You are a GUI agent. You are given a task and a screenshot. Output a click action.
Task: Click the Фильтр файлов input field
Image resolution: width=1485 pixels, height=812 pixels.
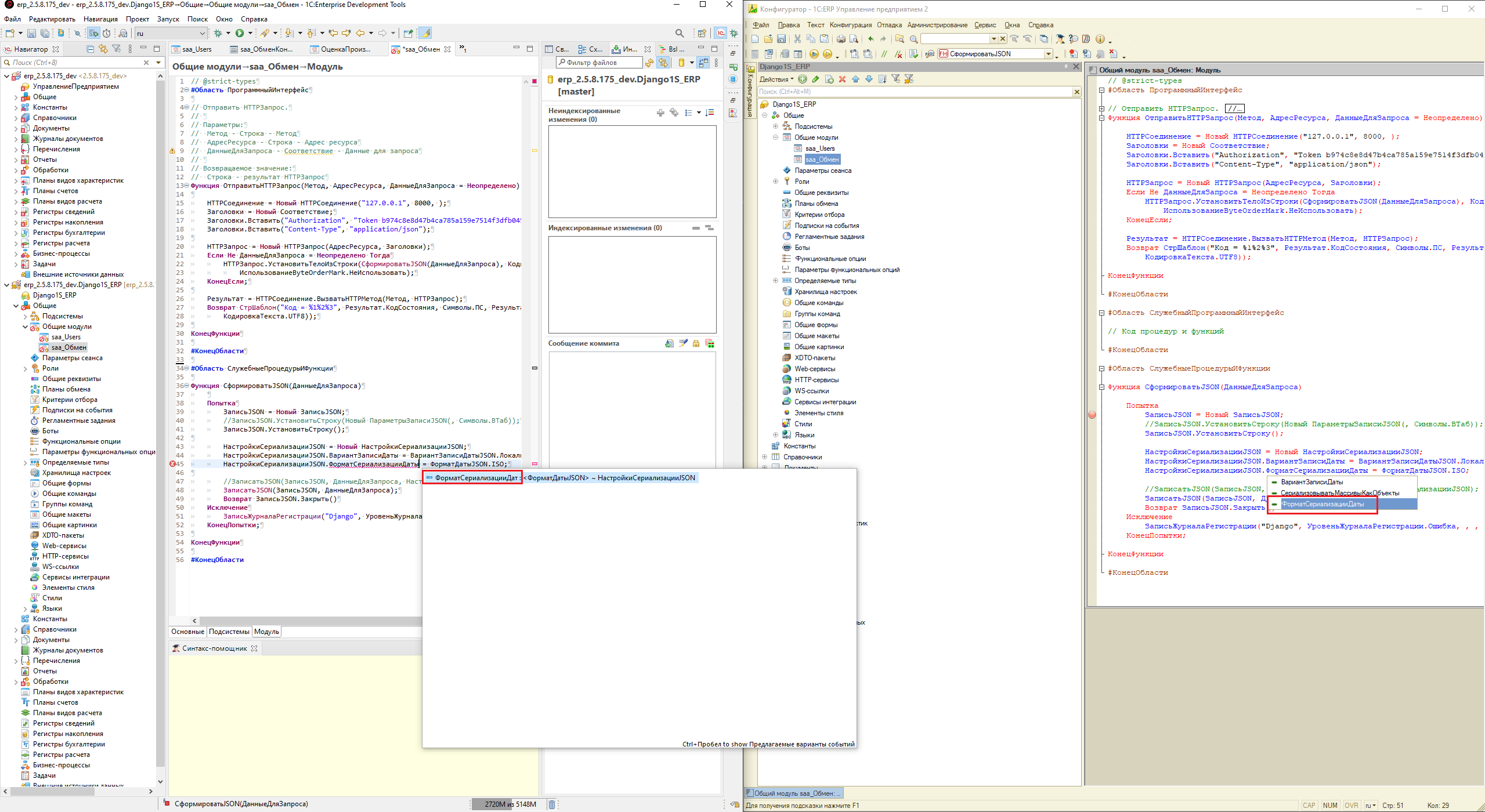coord(601,63)
